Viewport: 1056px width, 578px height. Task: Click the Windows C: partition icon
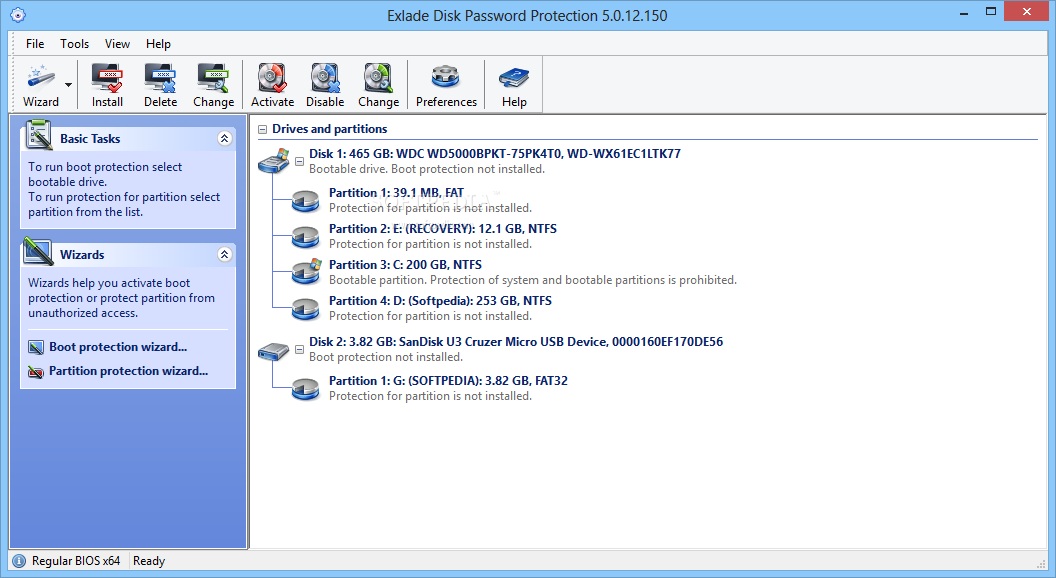click(306, 271)
